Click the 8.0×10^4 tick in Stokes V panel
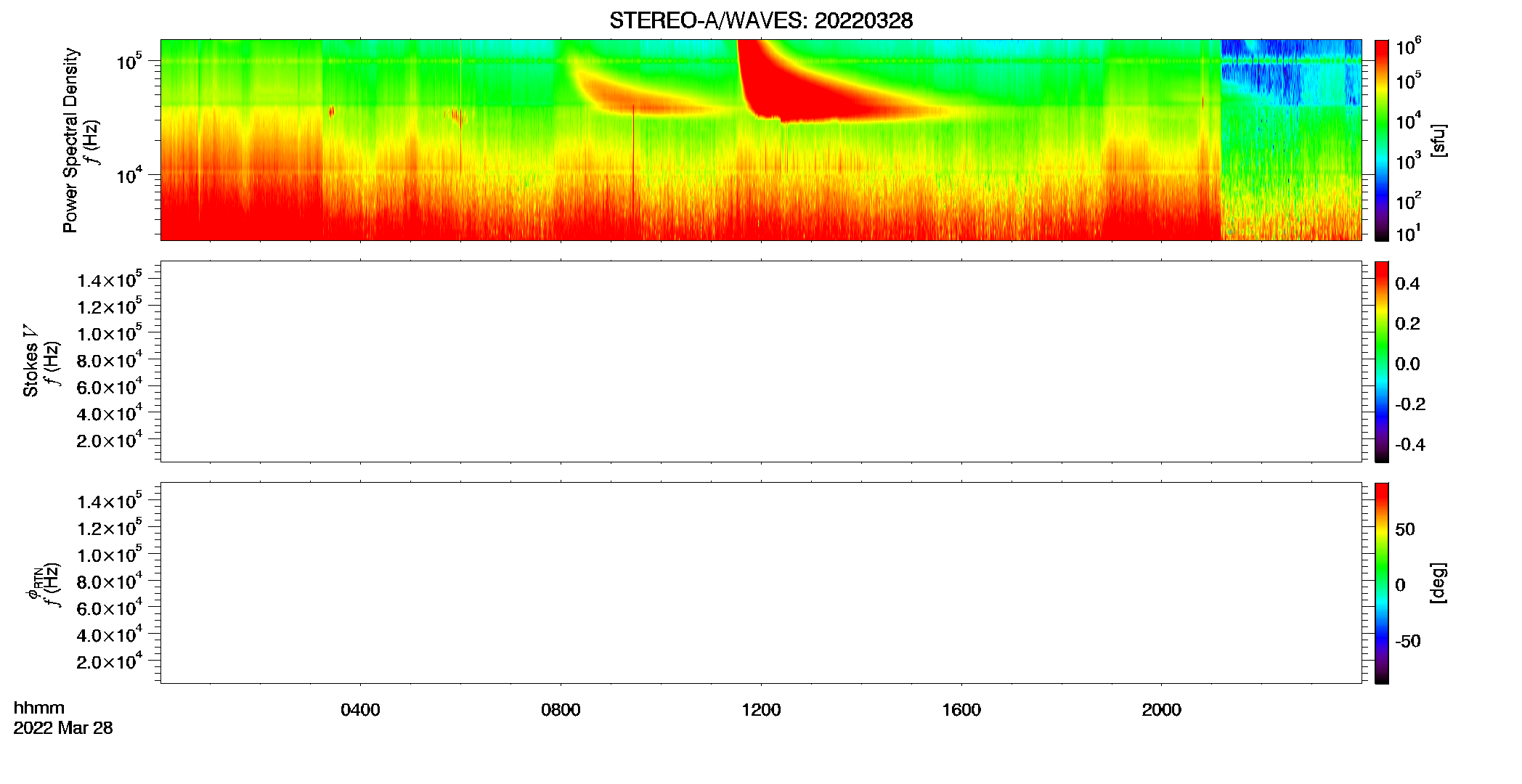 [109, 360]
